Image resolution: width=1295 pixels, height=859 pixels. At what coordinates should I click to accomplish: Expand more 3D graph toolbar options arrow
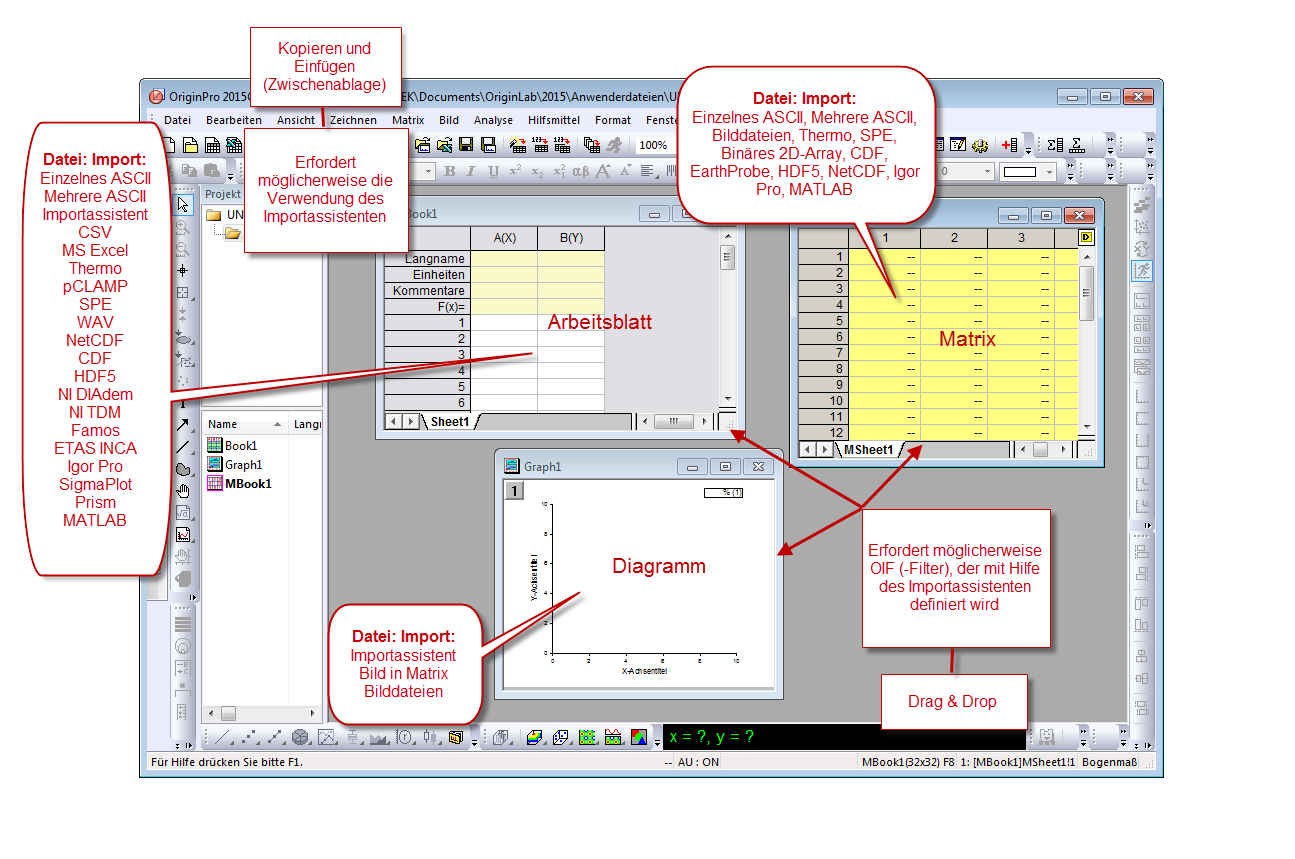point(655,743)
